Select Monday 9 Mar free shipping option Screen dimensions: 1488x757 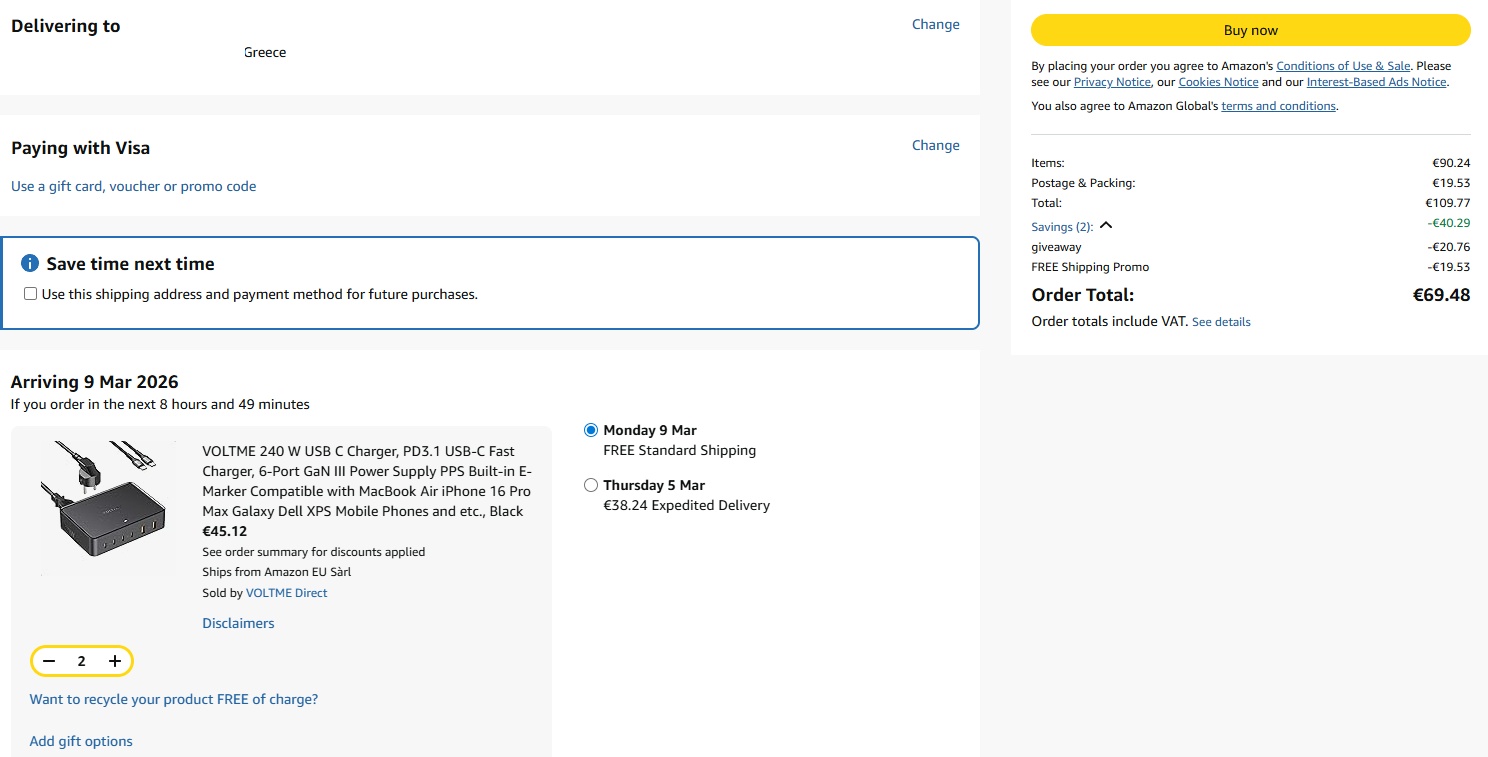591,430
